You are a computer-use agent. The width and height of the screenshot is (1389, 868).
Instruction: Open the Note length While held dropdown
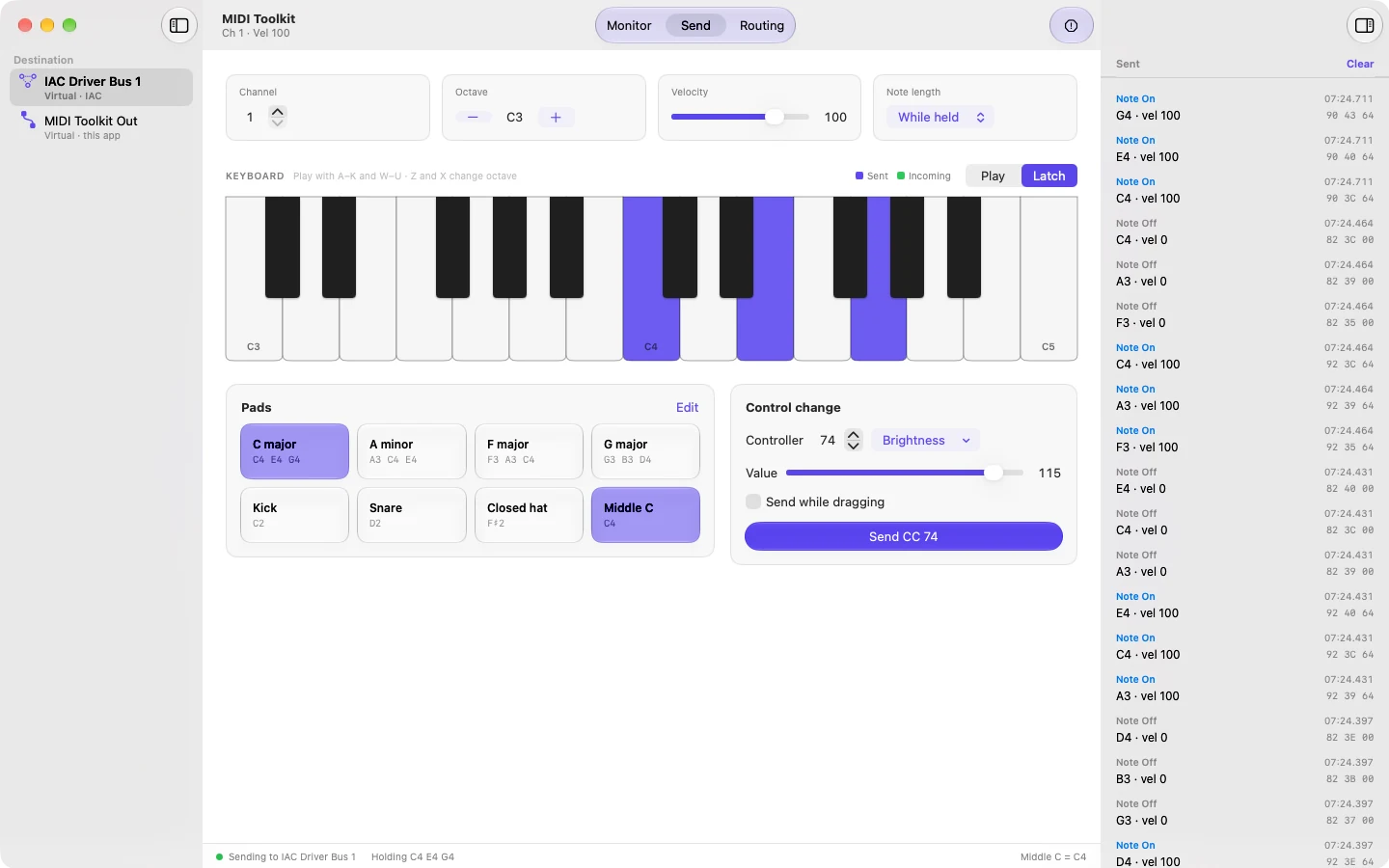pos(940,117)
